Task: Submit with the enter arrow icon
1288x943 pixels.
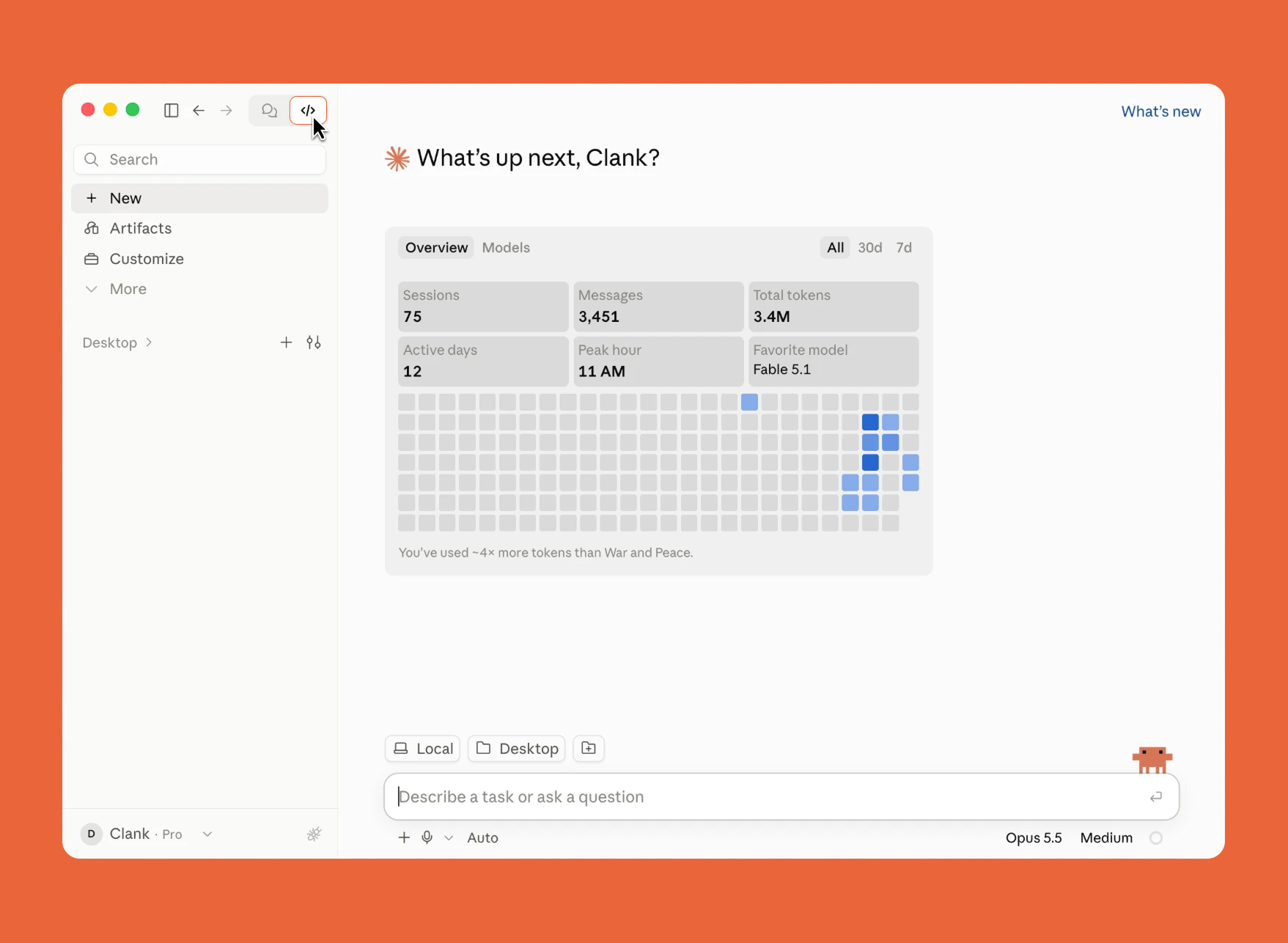Action: click(x=1156, y=796)
